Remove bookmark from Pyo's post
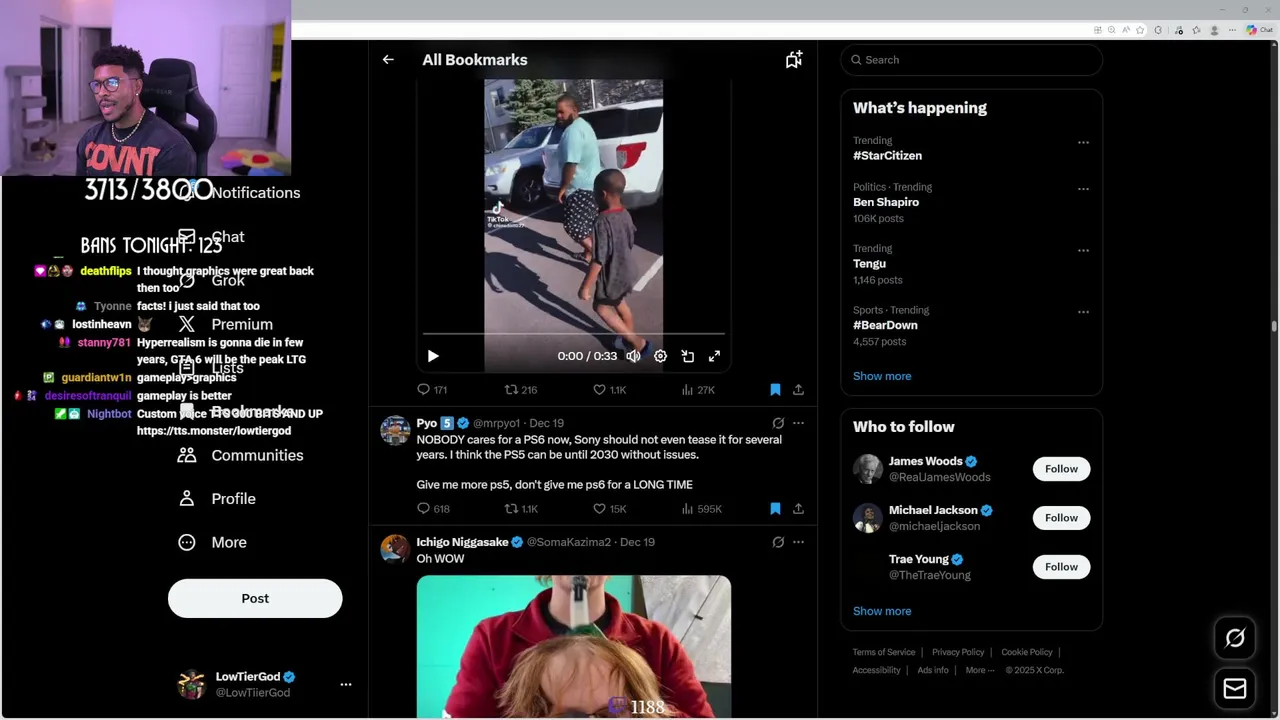This screenshot has width=1280, height=720. tap(775, 509)
